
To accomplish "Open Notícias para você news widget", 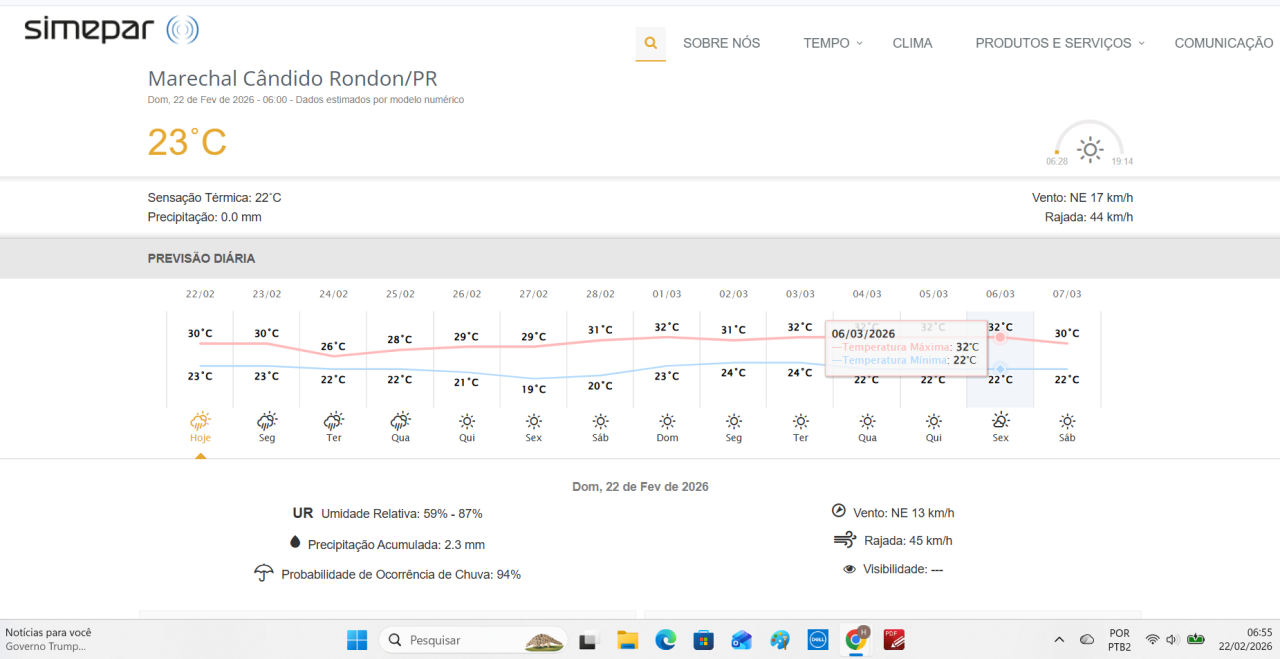I will (48, 639).
